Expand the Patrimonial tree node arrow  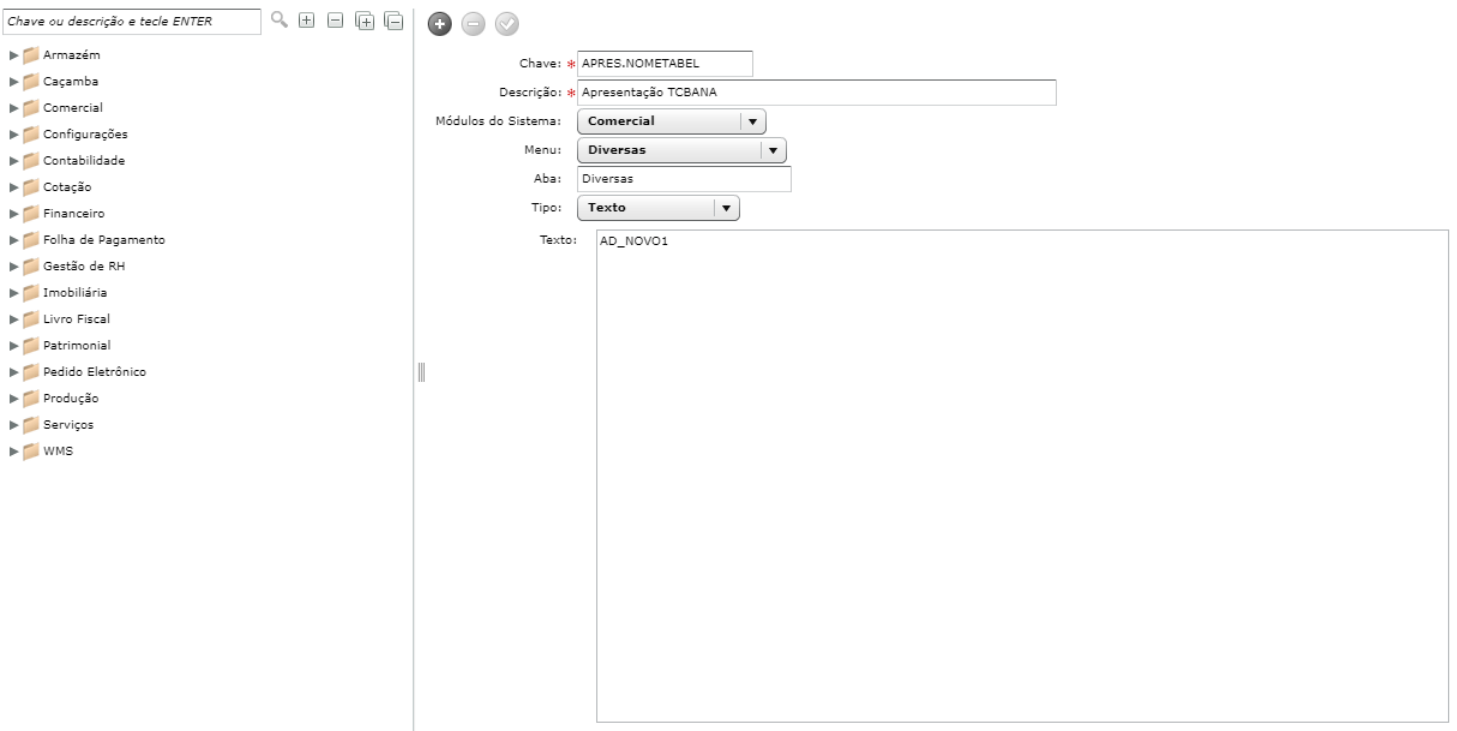tap(13, 346)
